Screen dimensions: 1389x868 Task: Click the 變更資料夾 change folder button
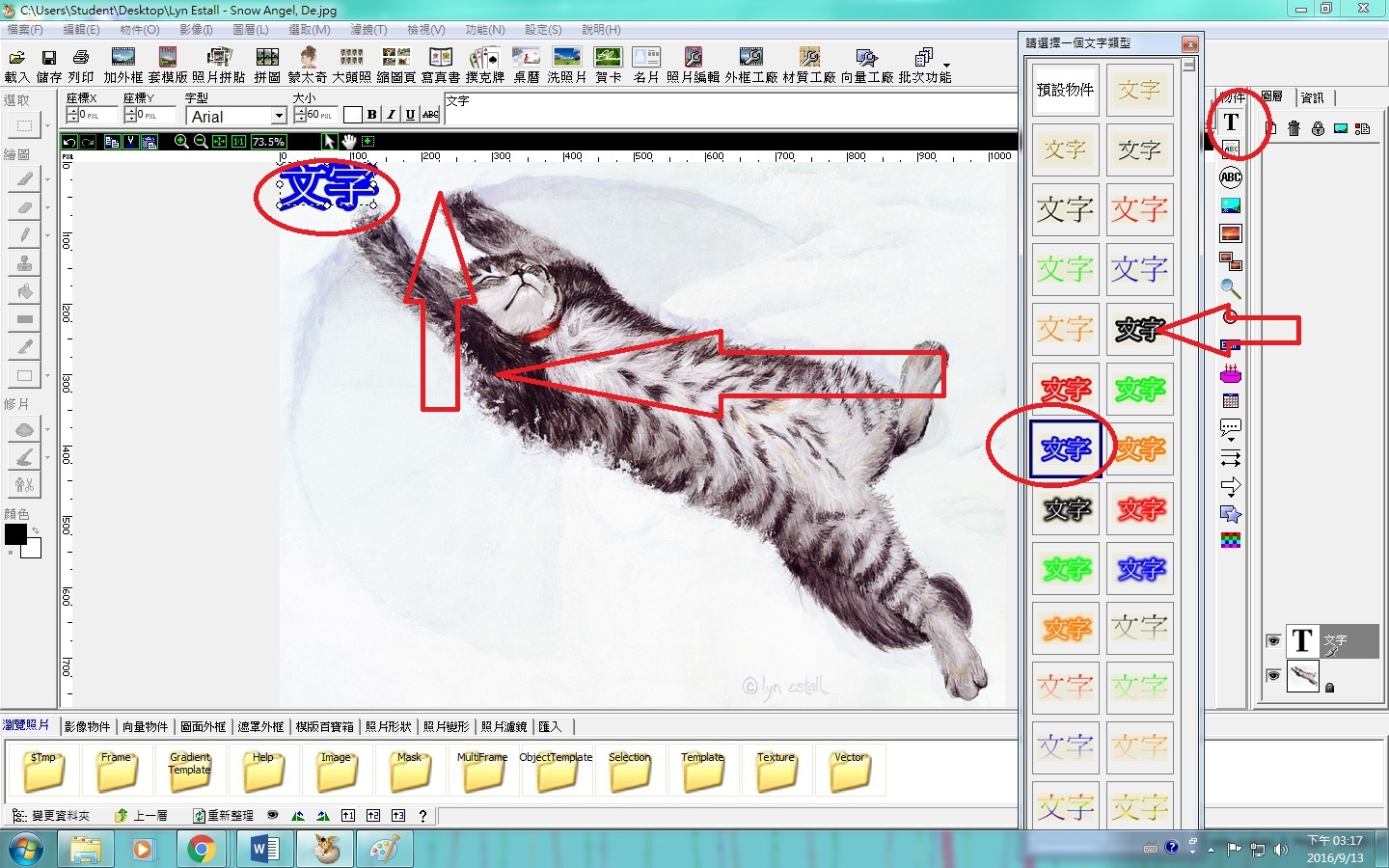[51, 816]
